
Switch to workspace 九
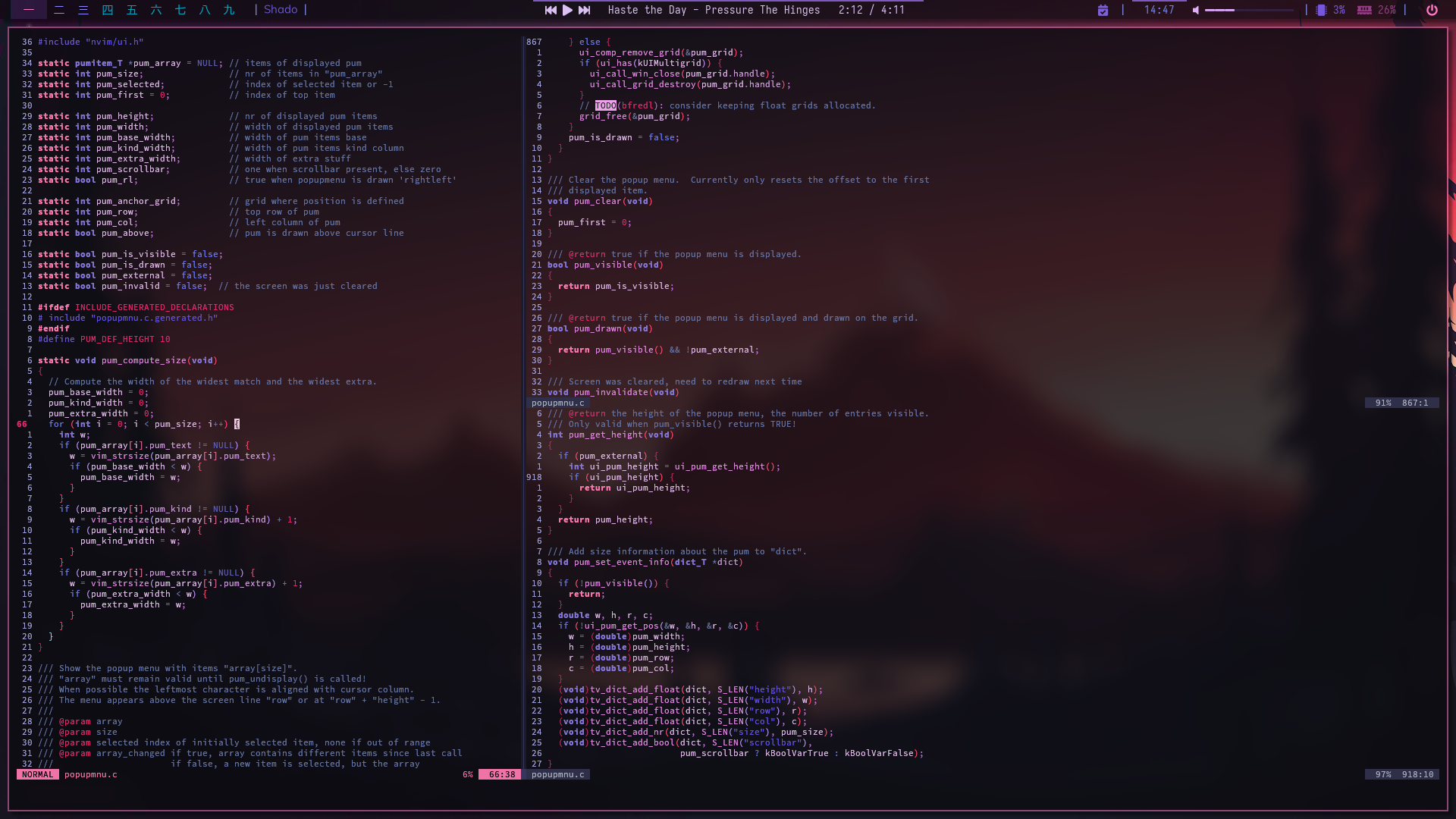[229, 10]
